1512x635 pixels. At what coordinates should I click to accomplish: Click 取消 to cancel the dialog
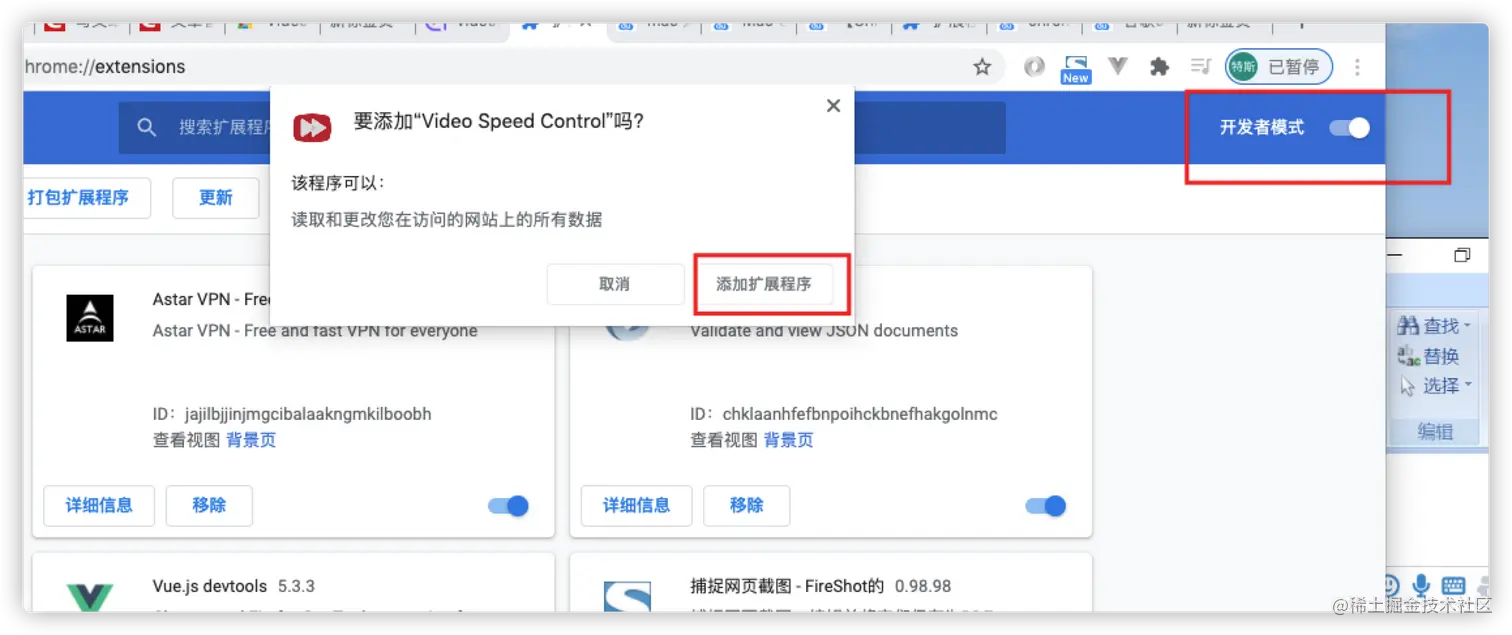pos(615,284)
